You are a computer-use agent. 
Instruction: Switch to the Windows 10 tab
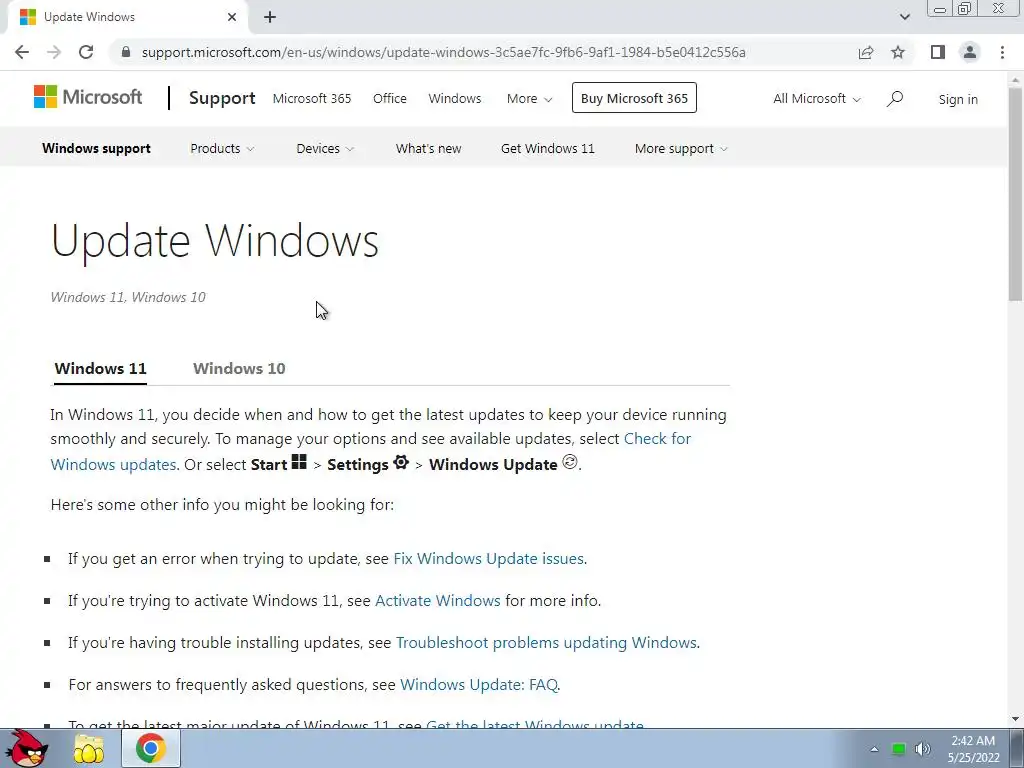click(239, 368)
